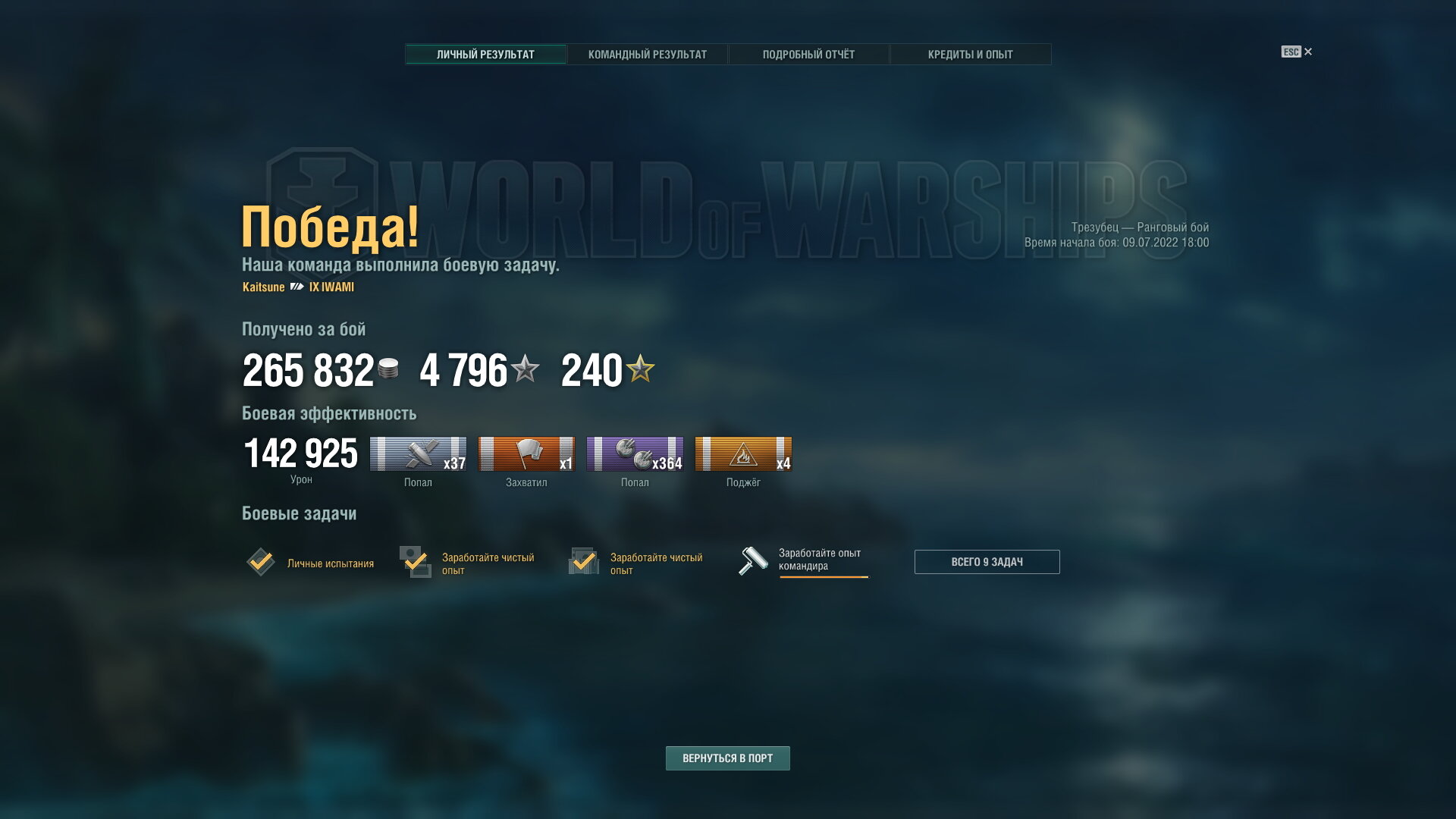1456x819 pixels.
Task: Click the silver star experience icon
Action: tap(525, 369)
